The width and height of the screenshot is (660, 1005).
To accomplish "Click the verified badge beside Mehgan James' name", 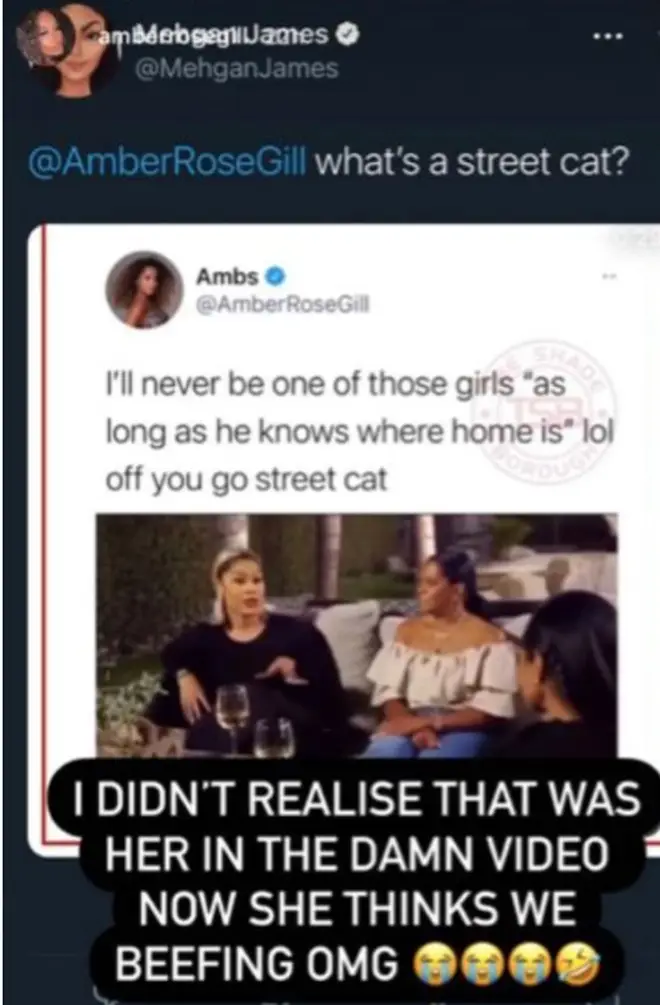I will 349,35.
